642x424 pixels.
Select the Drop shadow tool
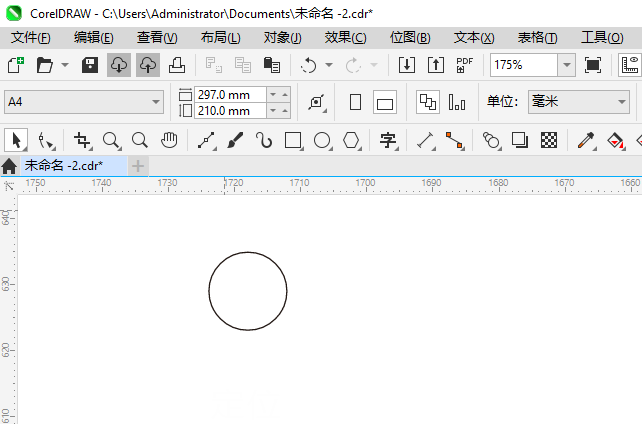coord(520,140)
